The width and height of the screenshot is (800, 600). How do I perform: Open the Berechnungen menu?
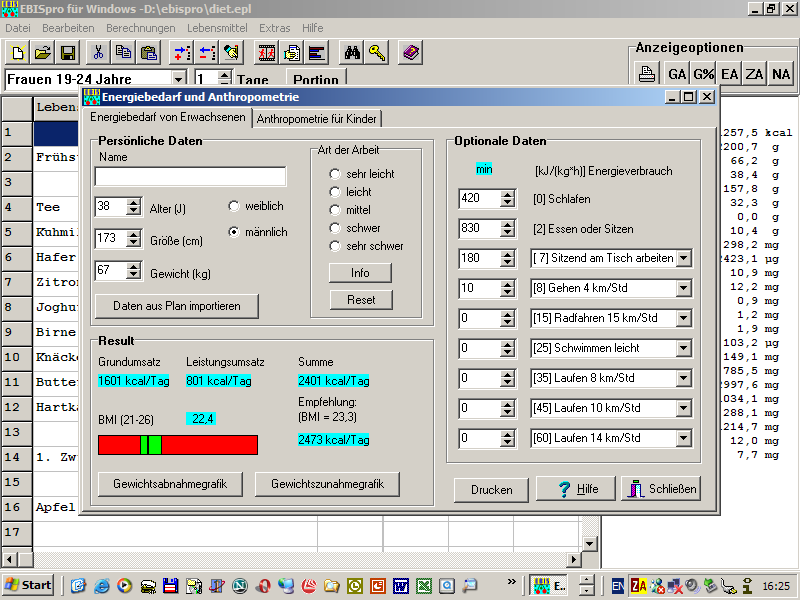tap(140, 28)
